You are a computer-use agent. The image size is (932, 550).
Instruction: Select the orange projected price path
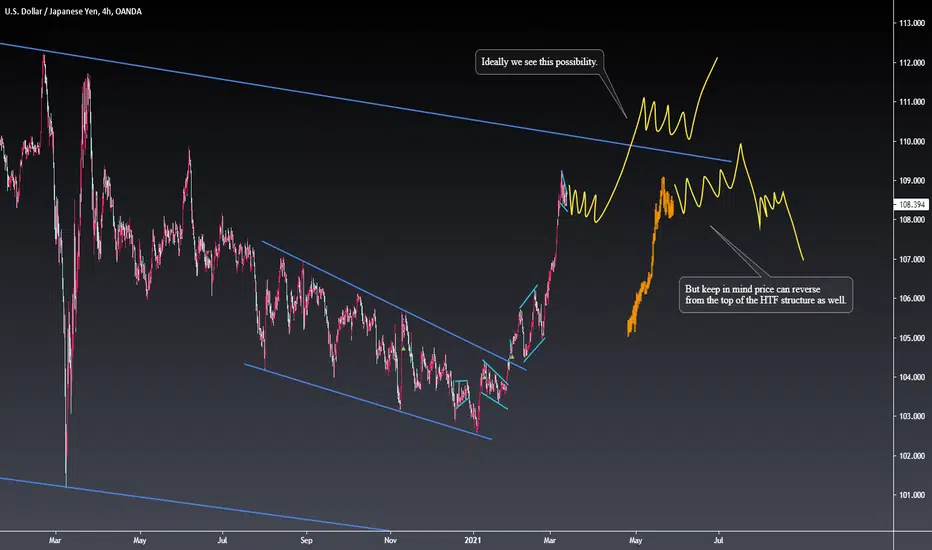tap(651, 257)
